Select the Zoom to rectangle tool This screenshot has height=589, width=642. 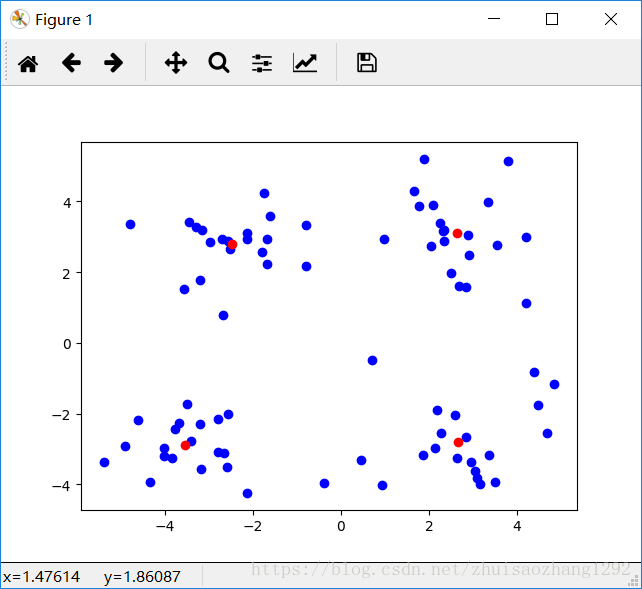[219, 63]
